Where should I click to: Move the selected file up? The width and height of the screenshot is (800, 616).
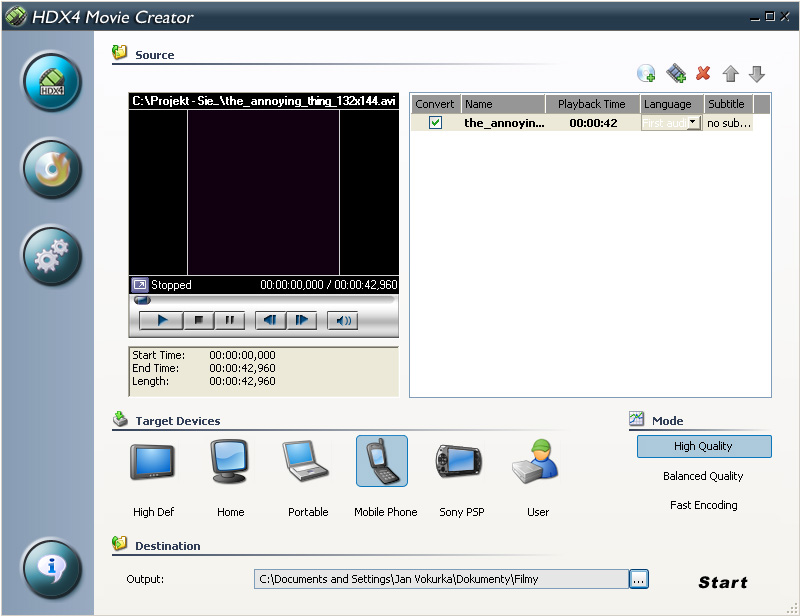pos(731,74)
